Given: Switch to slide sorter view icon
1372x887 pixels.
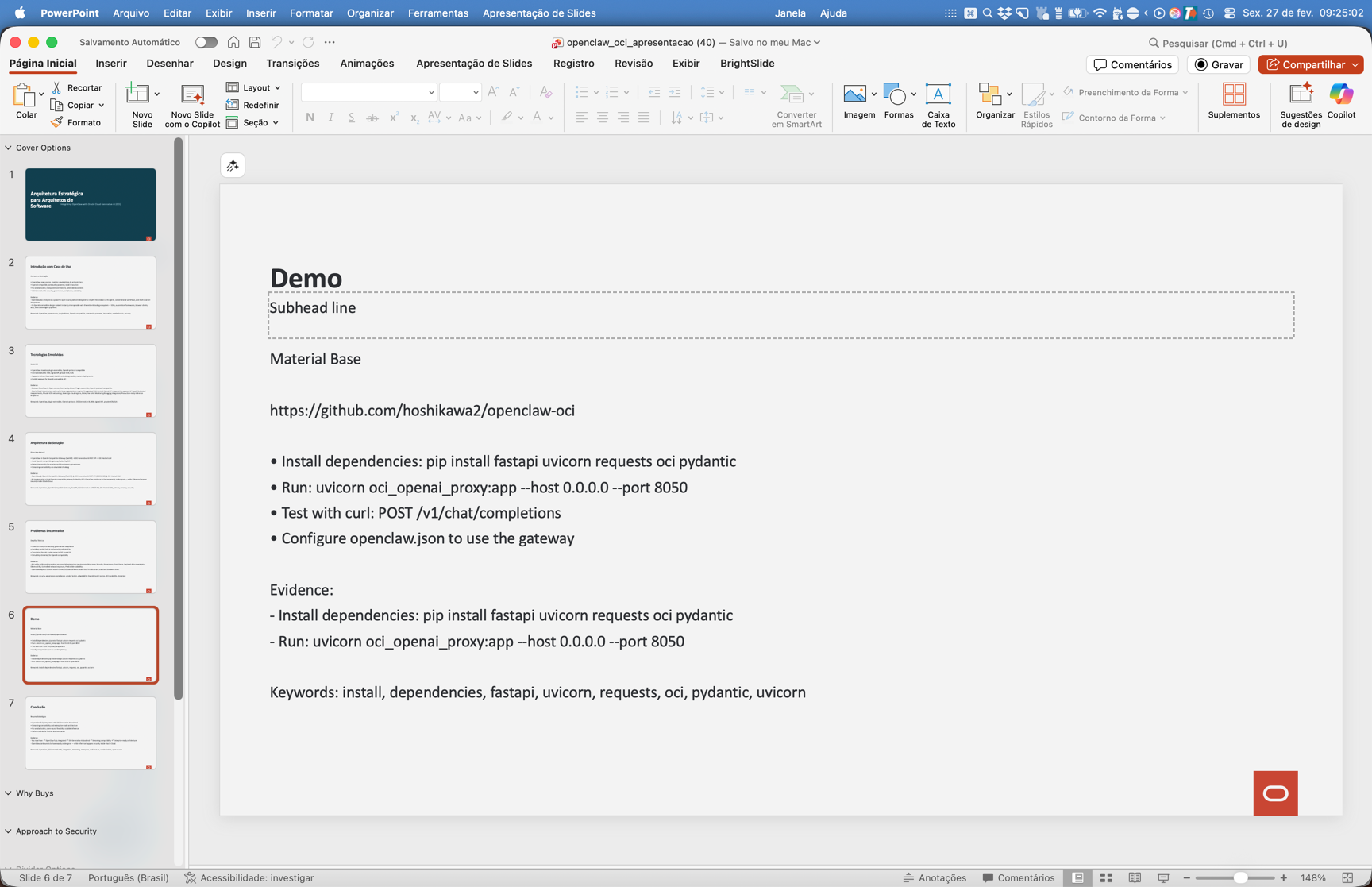Looking at the screenshot, I should point(1106,877).
